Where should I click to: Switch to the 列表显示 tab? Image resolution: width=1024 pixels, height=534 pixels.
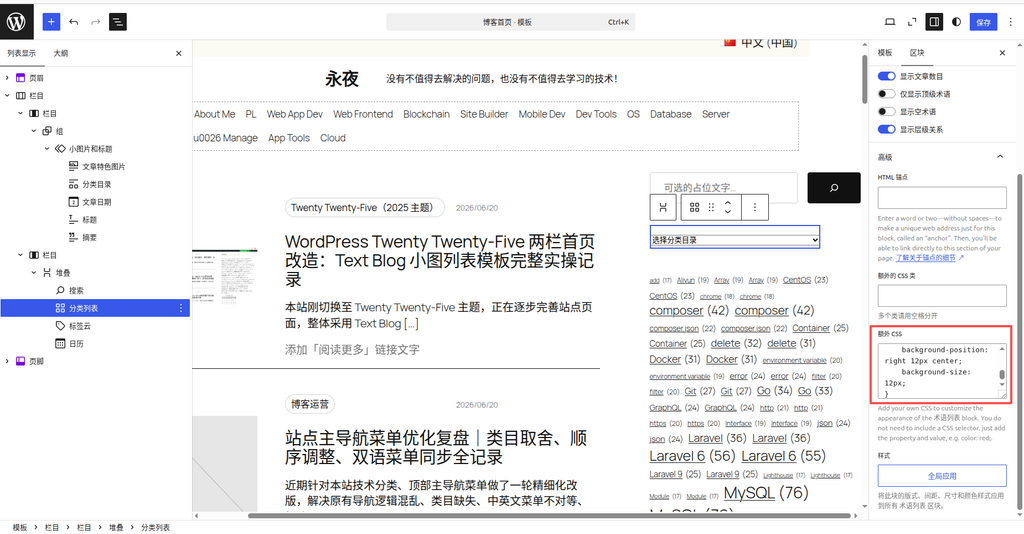pos(22,54)
